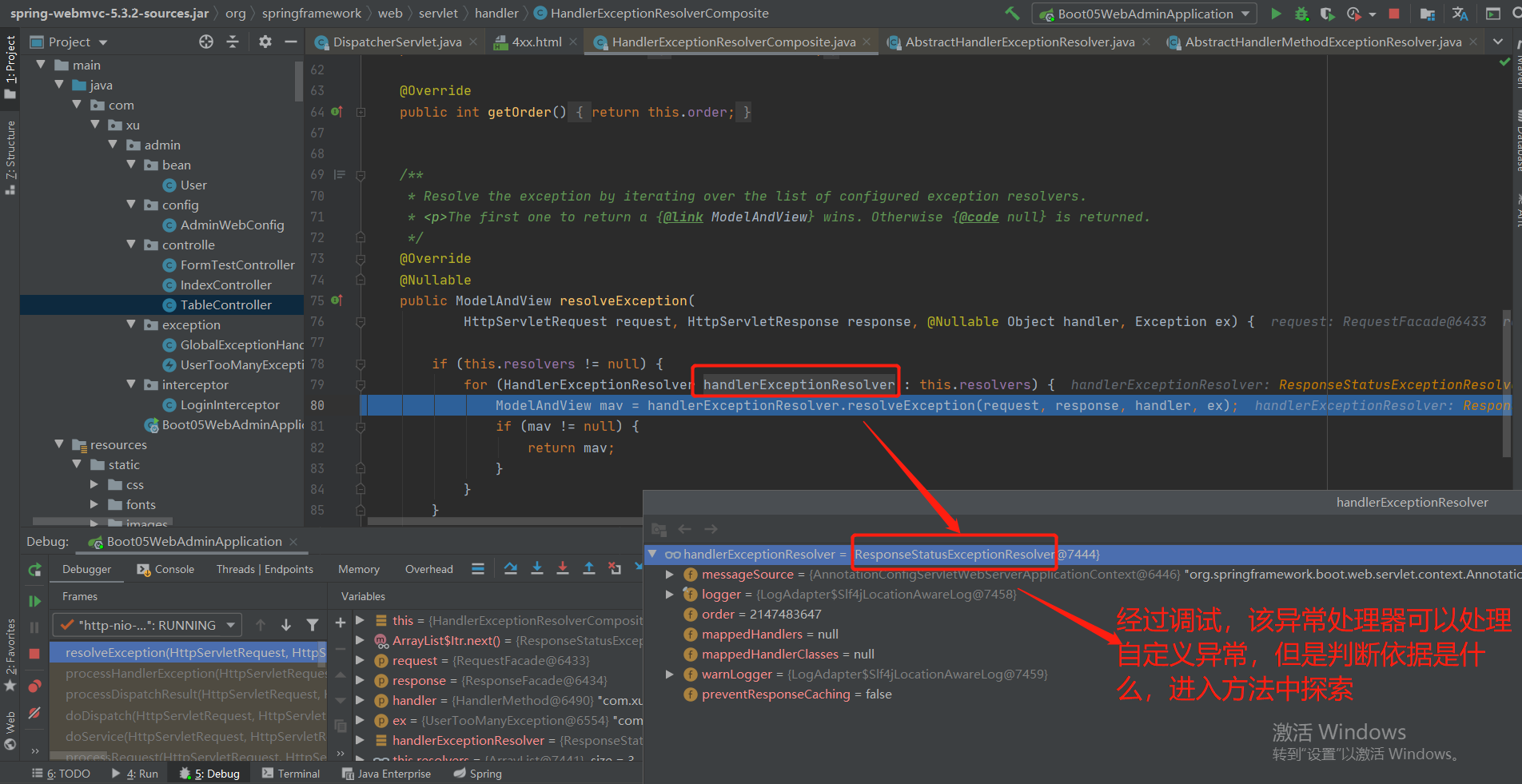Switch to DispatcherServlet.java editor tab
Image resolution: width=1522 pixels, height=784 pixels.
397,42
